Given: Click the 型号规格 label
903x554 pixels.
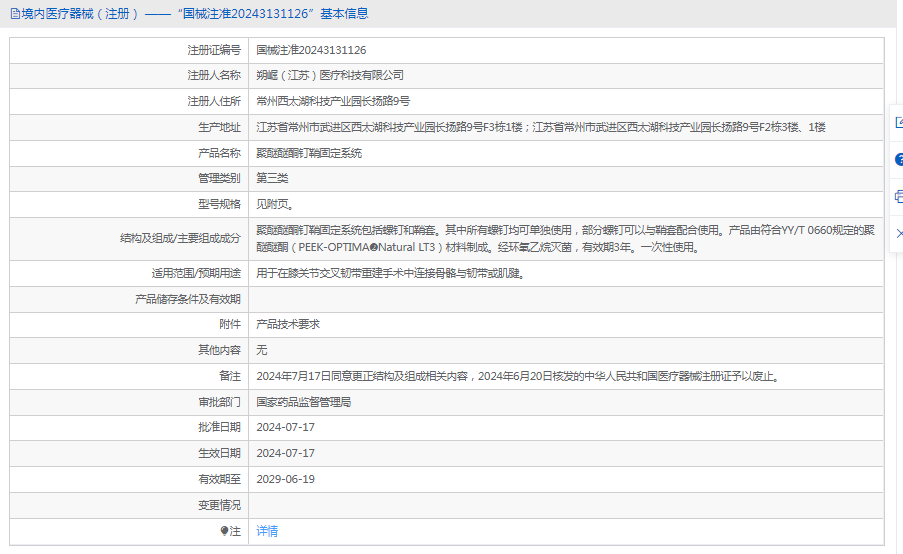Looking at the screenshot, I should (219, 204).
